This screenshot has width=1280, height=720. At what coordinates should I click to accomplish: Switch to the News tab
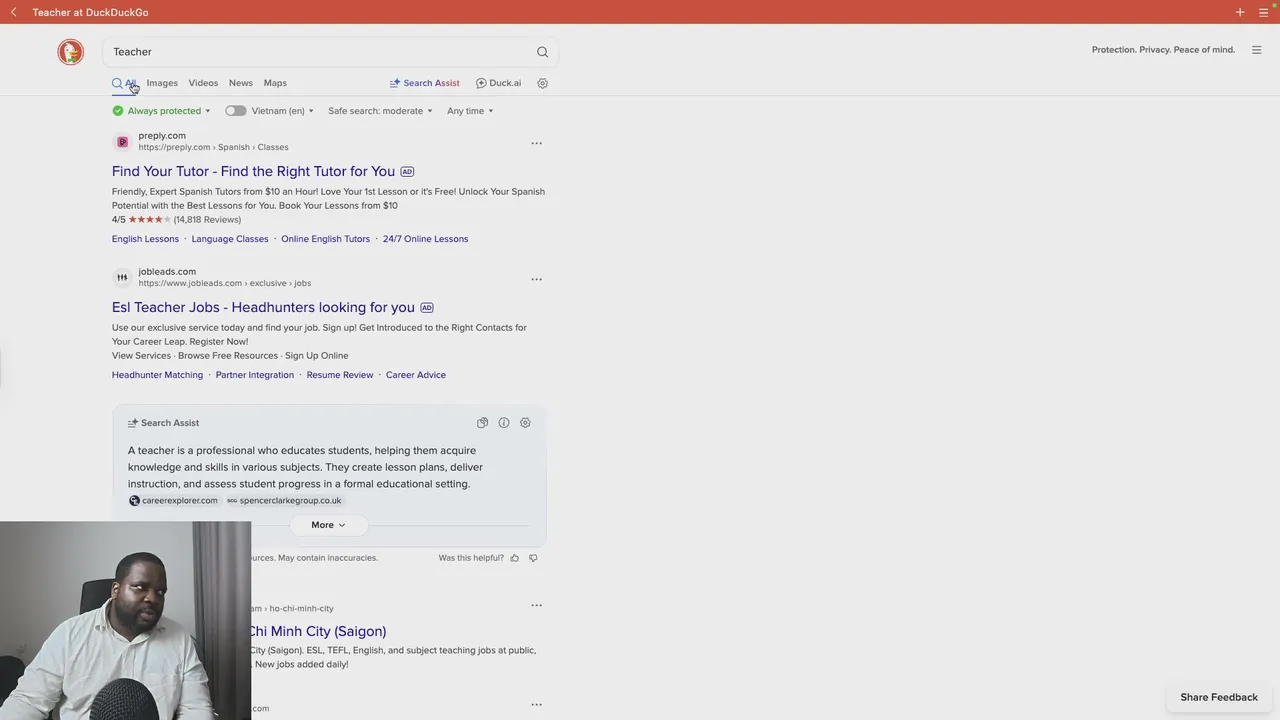click(x=241, y=83)
